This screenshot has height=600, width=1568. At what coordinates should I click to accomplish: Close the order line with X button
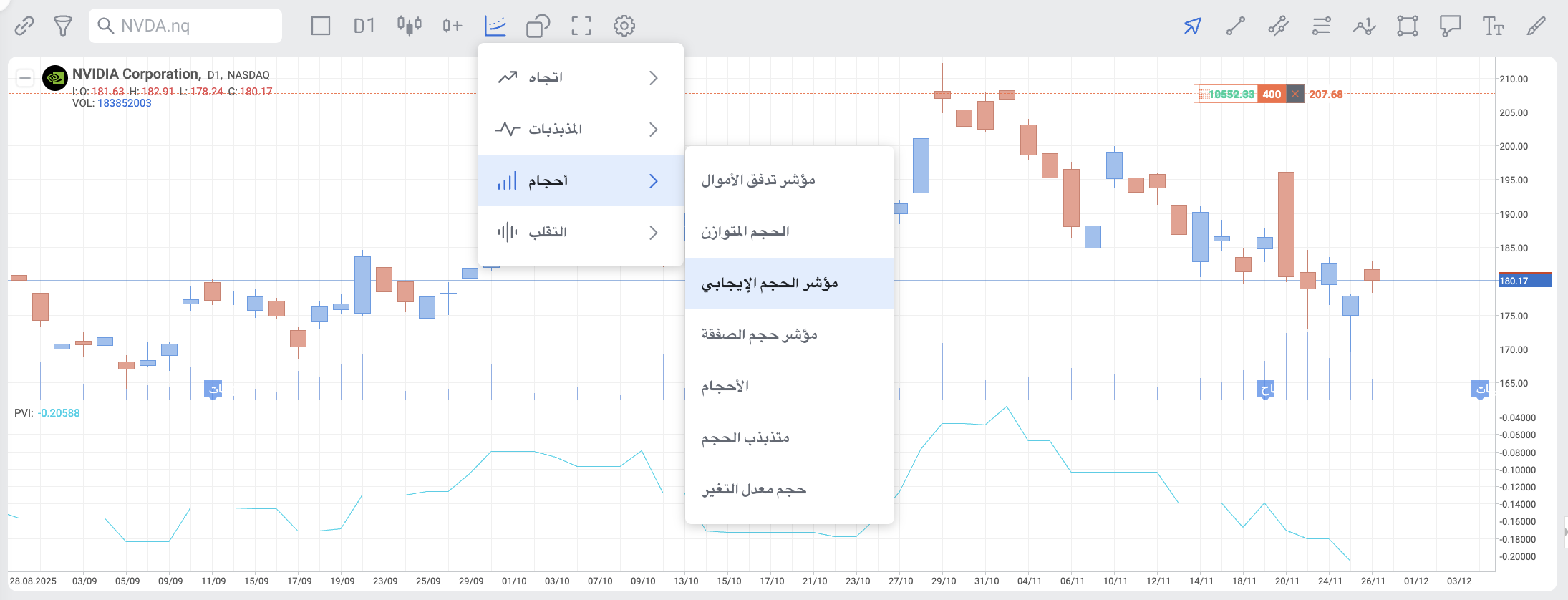[1294, 94]
